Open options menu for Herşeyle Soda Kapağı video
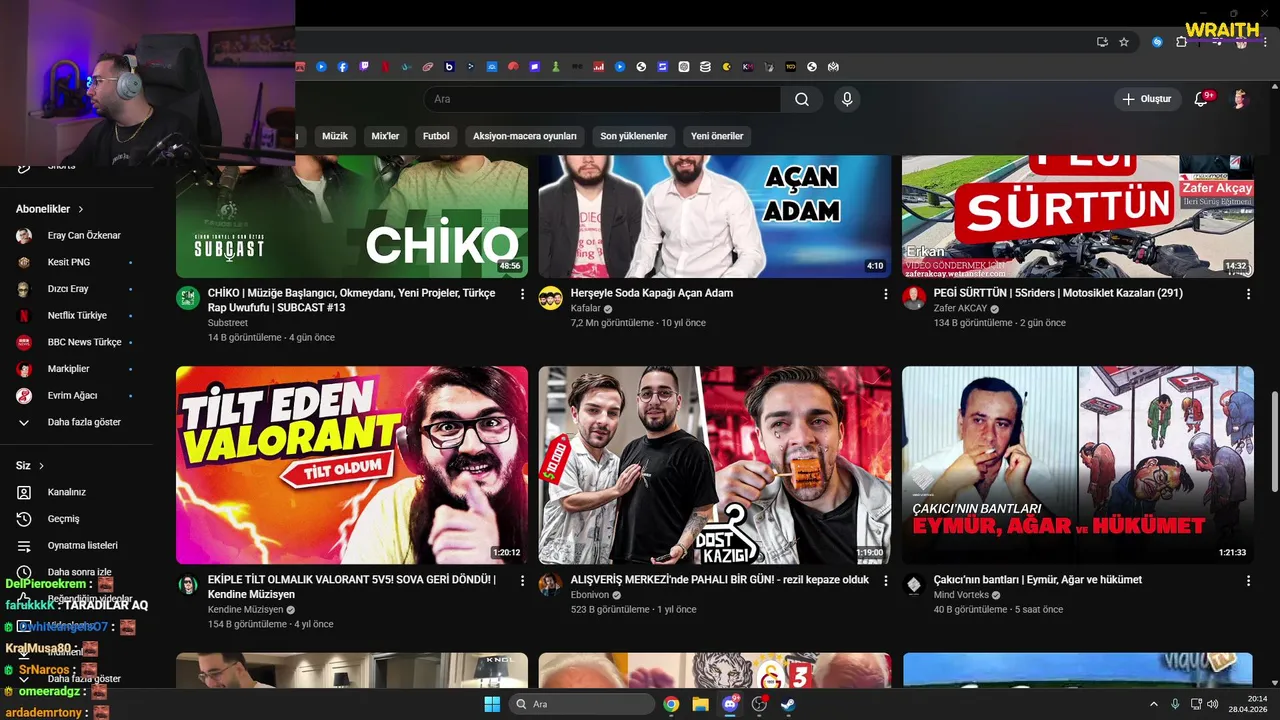Viewport: 1280px width, 720px height. coord(885,294)
